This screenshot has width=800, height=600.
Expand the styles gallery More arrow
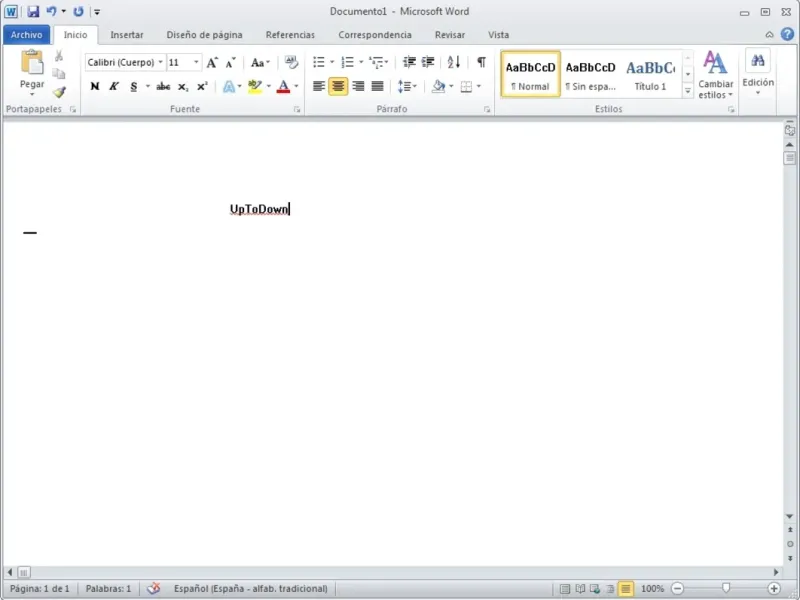tap(688, 91)
